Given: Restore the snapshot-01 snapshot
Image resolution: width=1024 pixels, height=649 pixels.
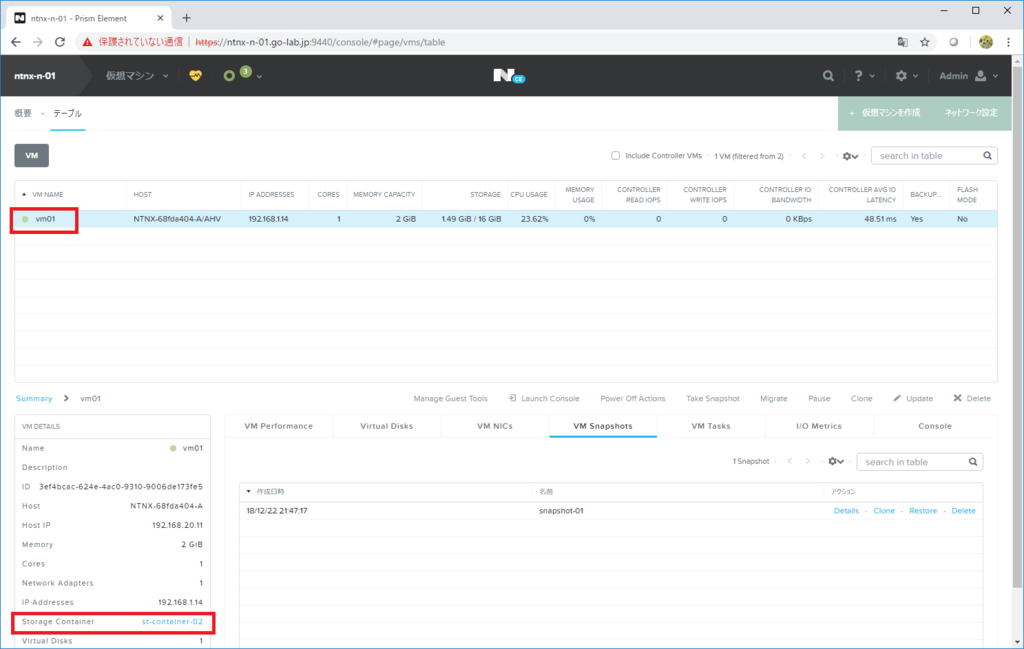Looking at the screenshot, I should 922,510.
